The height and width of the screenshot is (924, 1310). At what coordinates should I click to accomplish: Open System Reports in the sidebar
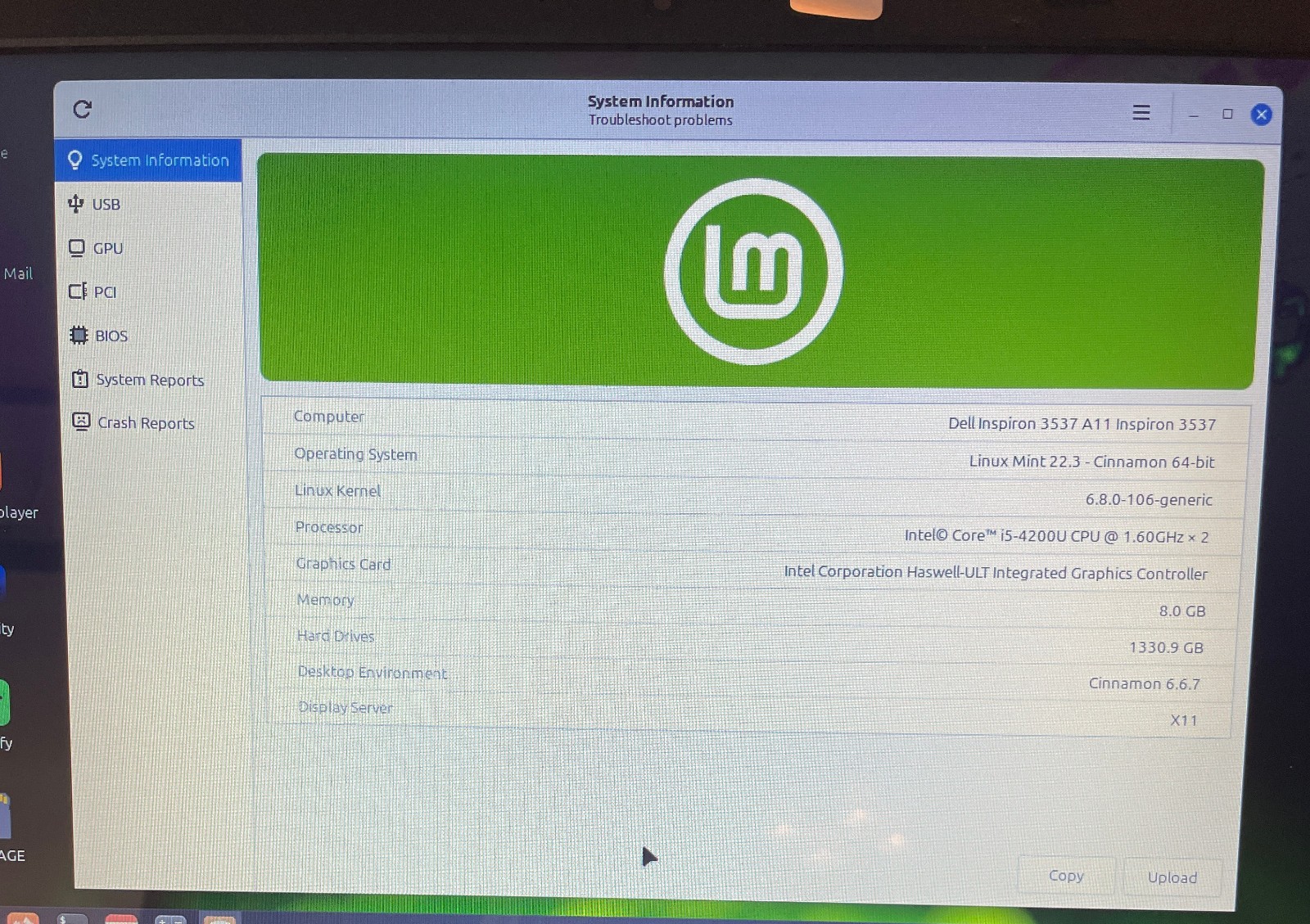point(151,380)
